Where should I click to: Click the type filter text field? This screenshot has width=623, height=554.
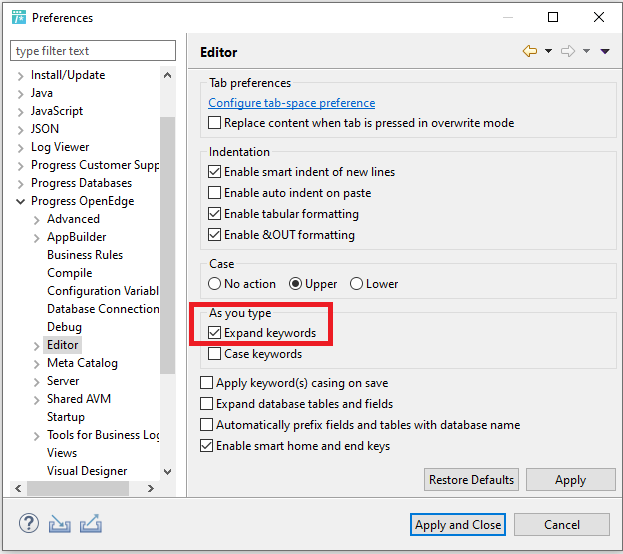point(93,50)
